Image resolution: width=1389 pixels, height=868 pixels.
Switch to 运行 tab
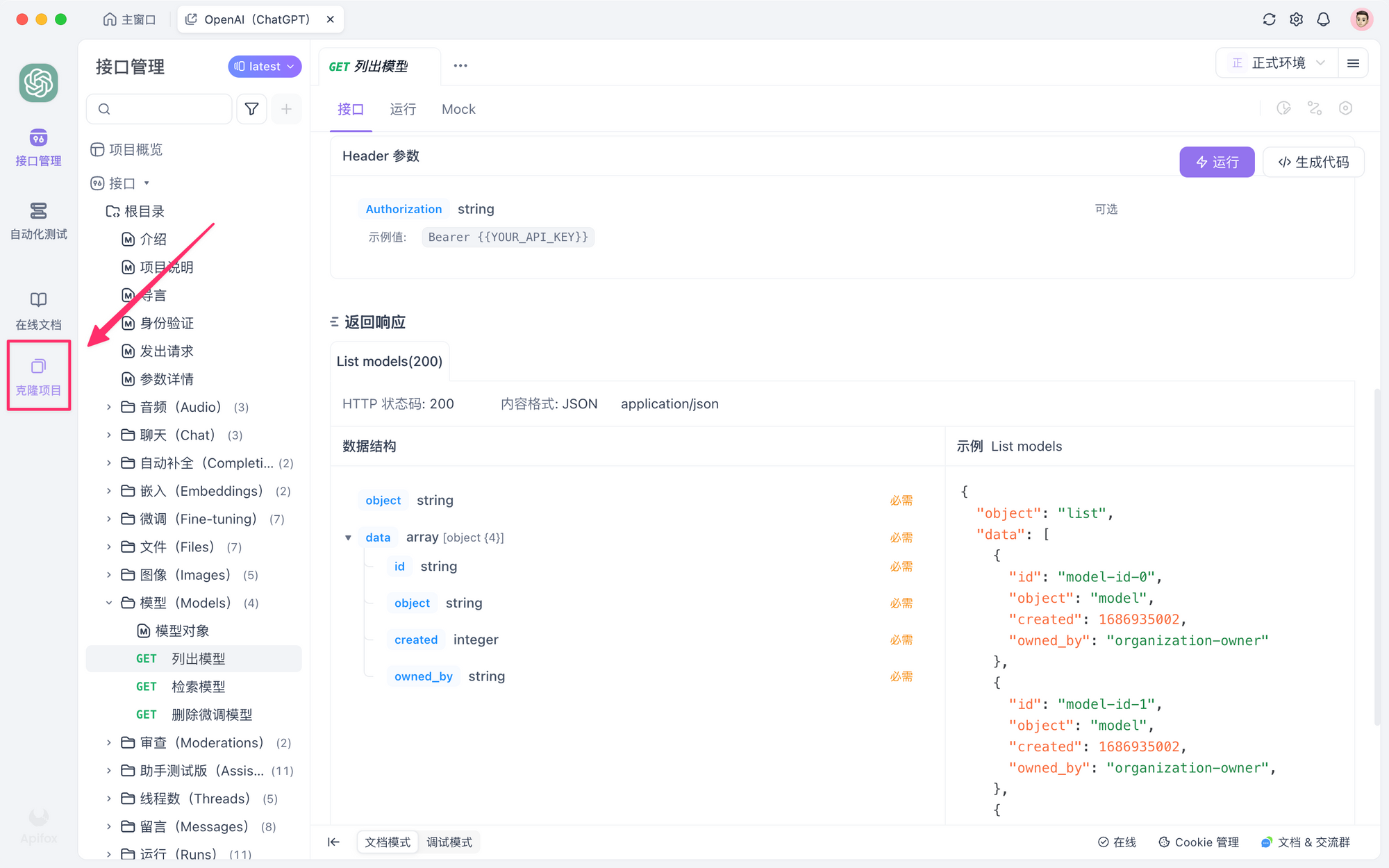[404, 109]
